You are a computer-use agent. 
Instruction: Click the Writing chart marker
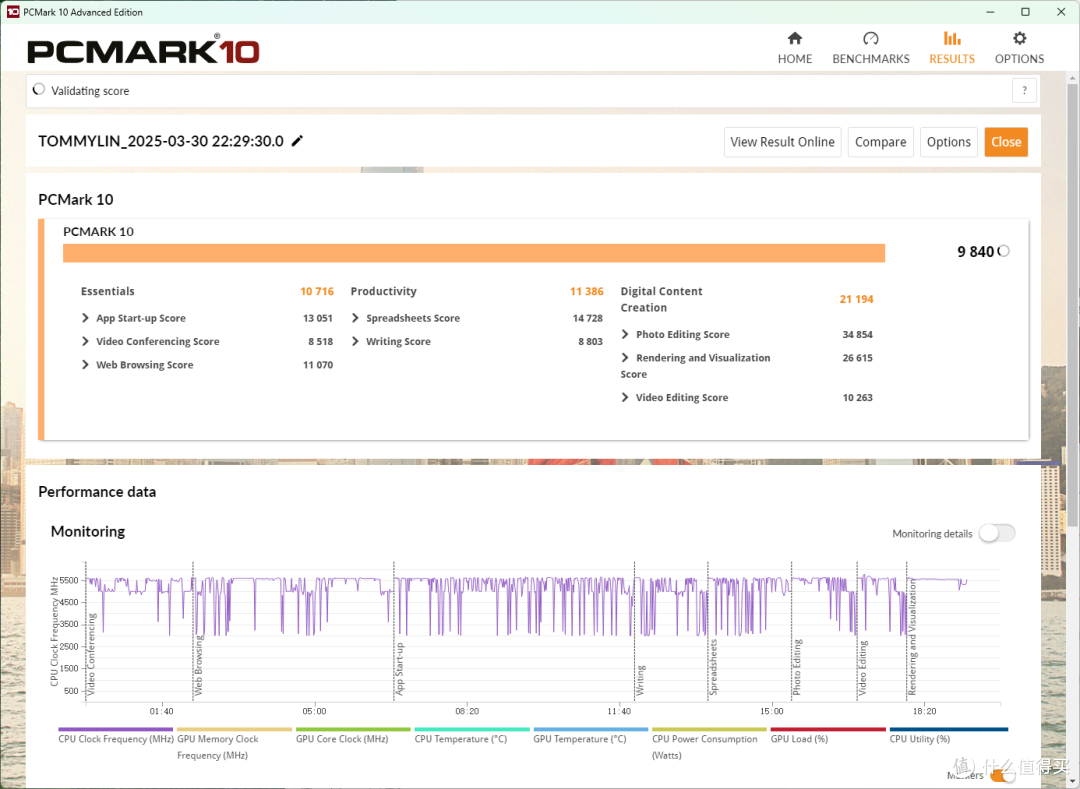(x=641, y=680)
